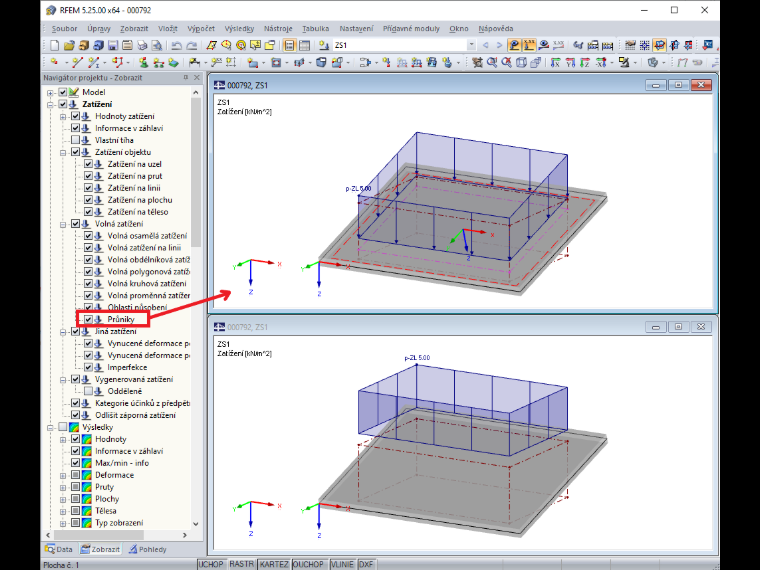
Task: Toggle Volná kruhová zatížení checkbox
Action: (88, 284)
